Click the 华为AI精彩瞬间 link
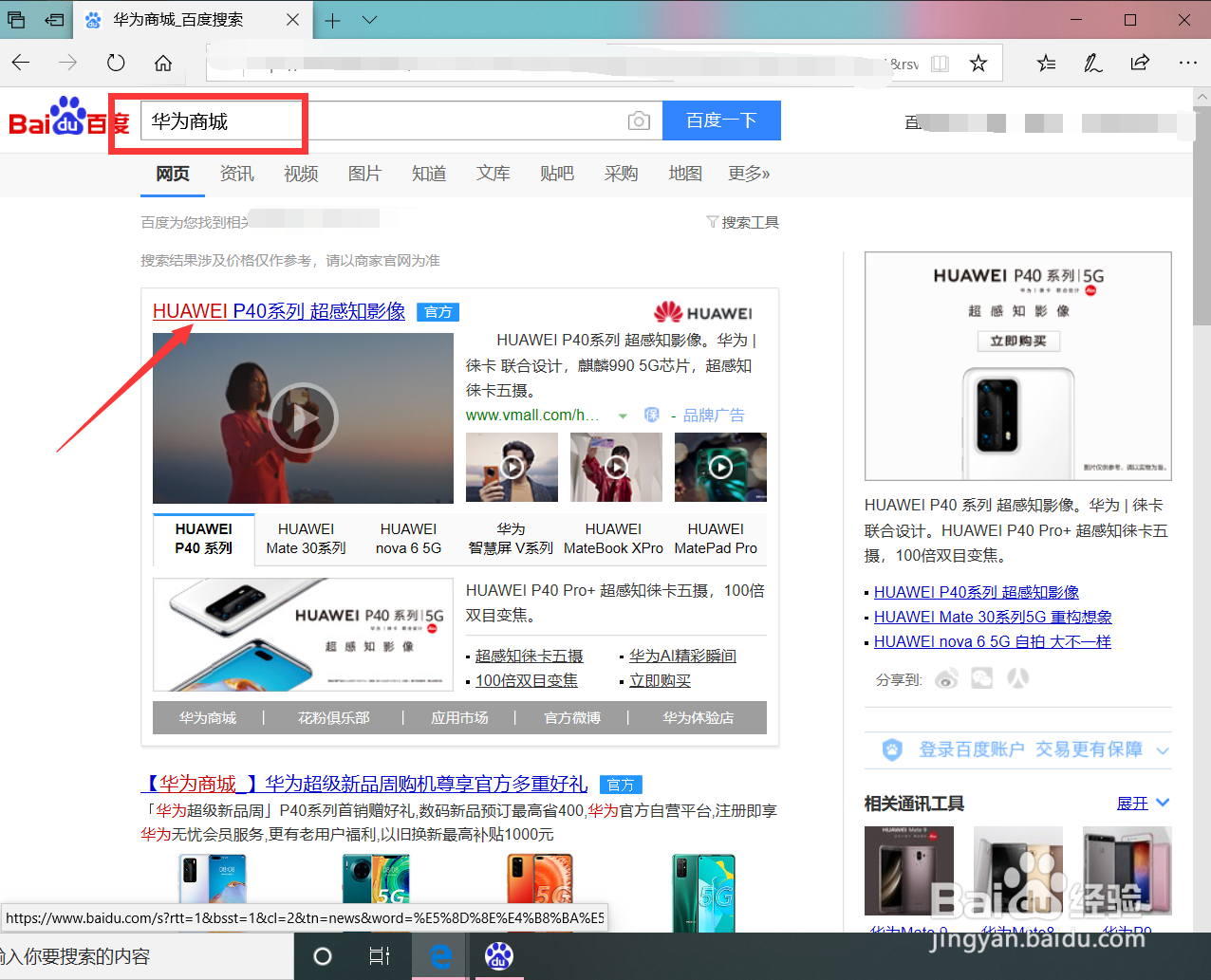The width and height of the screenshot is (1211, 980). [682, 656]
